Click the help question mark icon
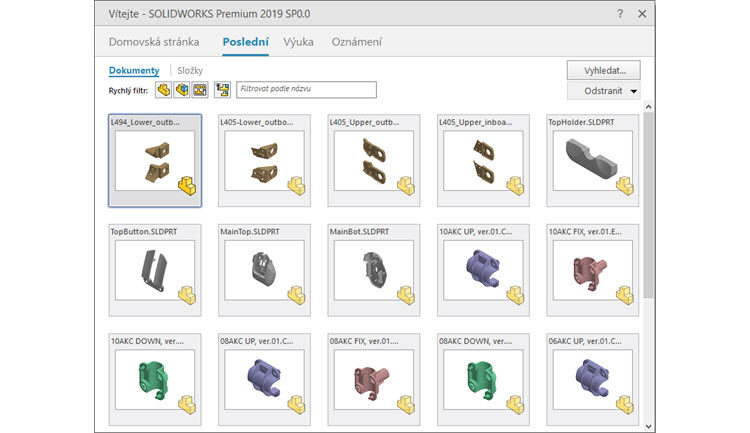The image size is (750, 433). 620,14
